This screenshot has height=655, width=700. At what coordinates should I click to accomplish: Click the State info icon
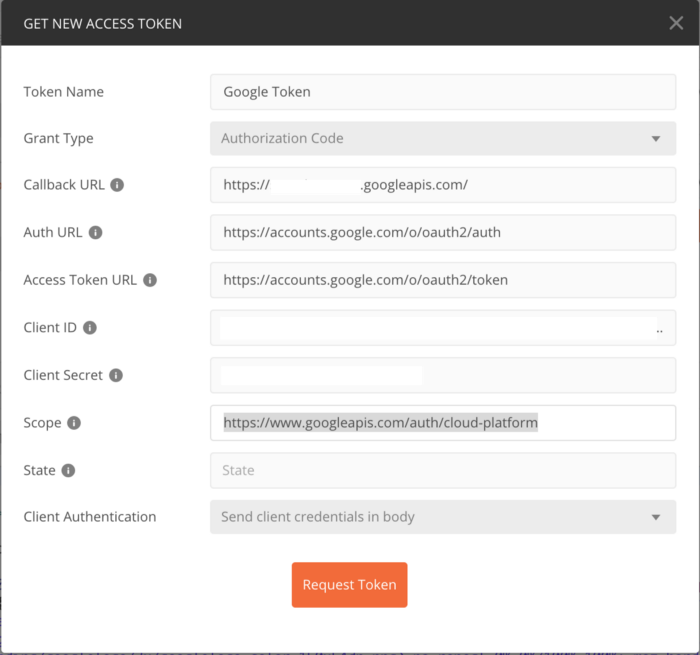[x=68, y=470]
